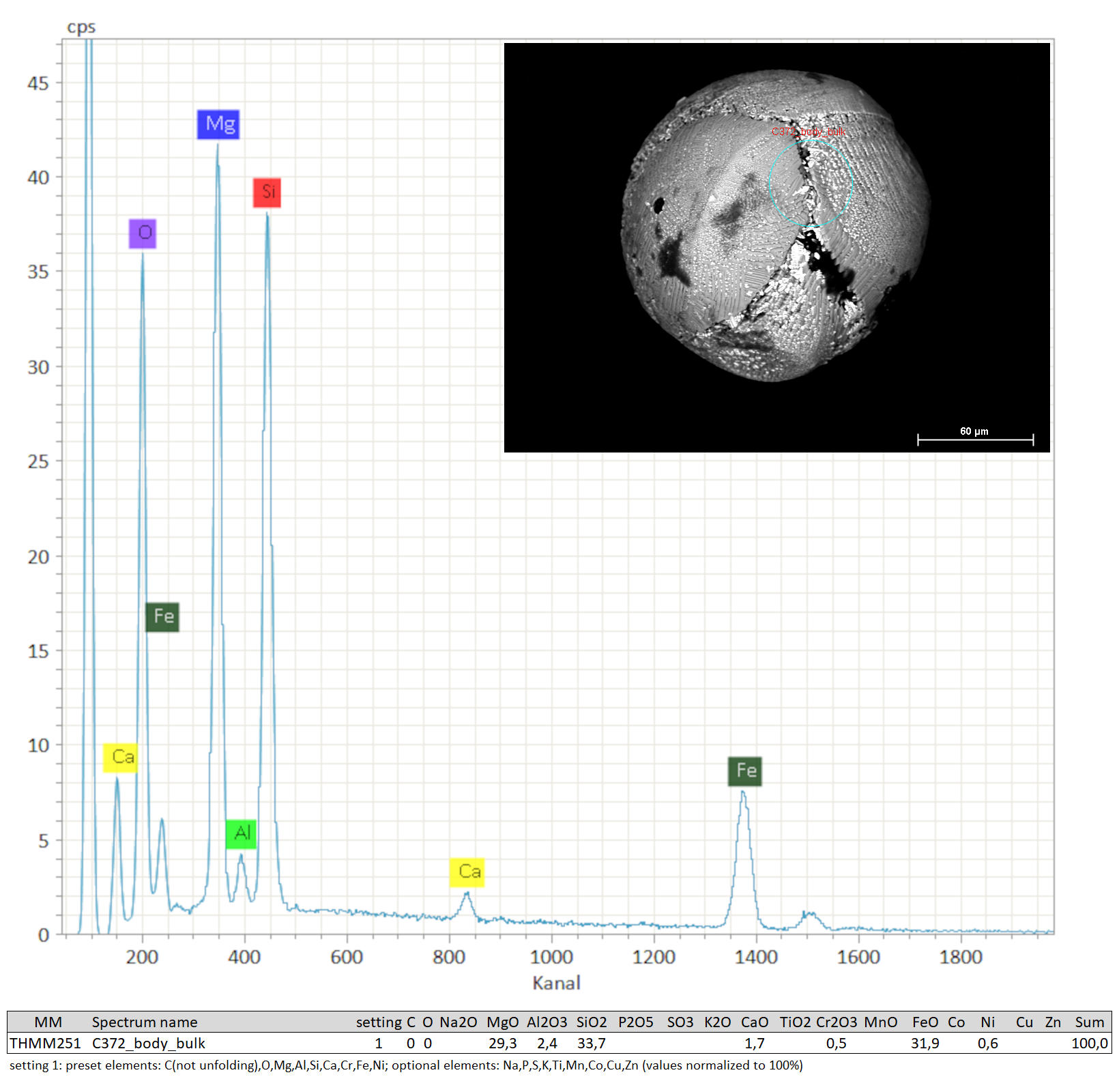Click the red Si peak label

267,192
